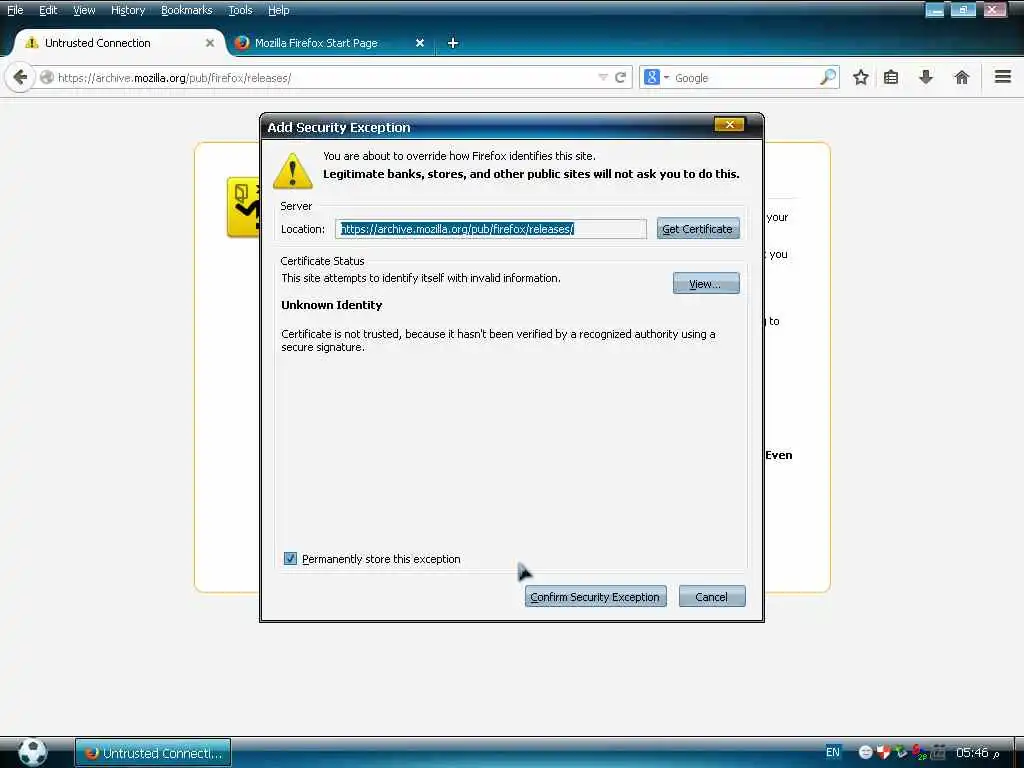
Task: Expand the search engine selector dropdown
Action: (x=666, y=78)
